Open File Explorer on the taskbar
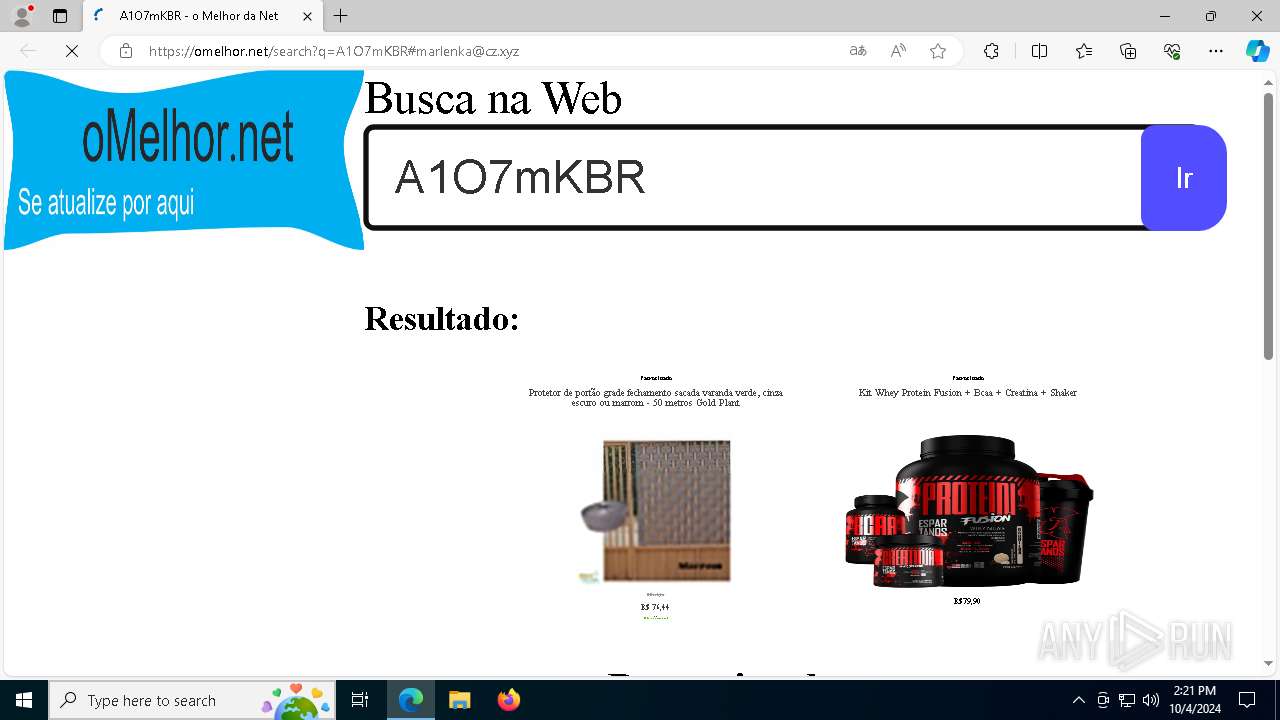The height and width of the screenshot is (720, 1280). coord(459,700)
